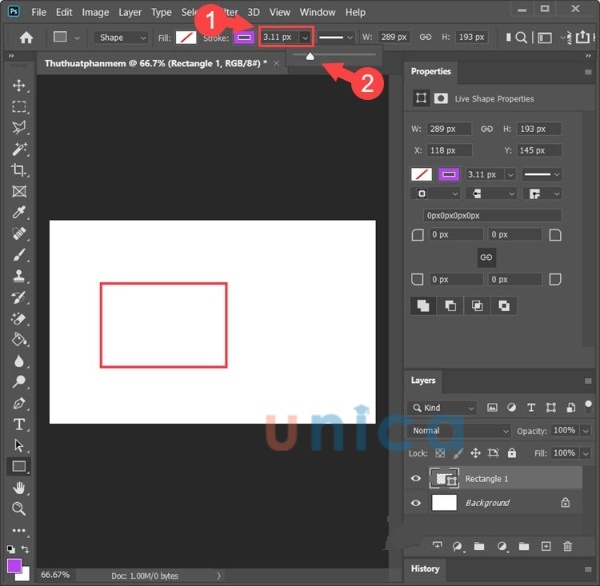Expand the Normal blend mode dropdown
This screenshot has width=600, height=586.
pos(459,431)
